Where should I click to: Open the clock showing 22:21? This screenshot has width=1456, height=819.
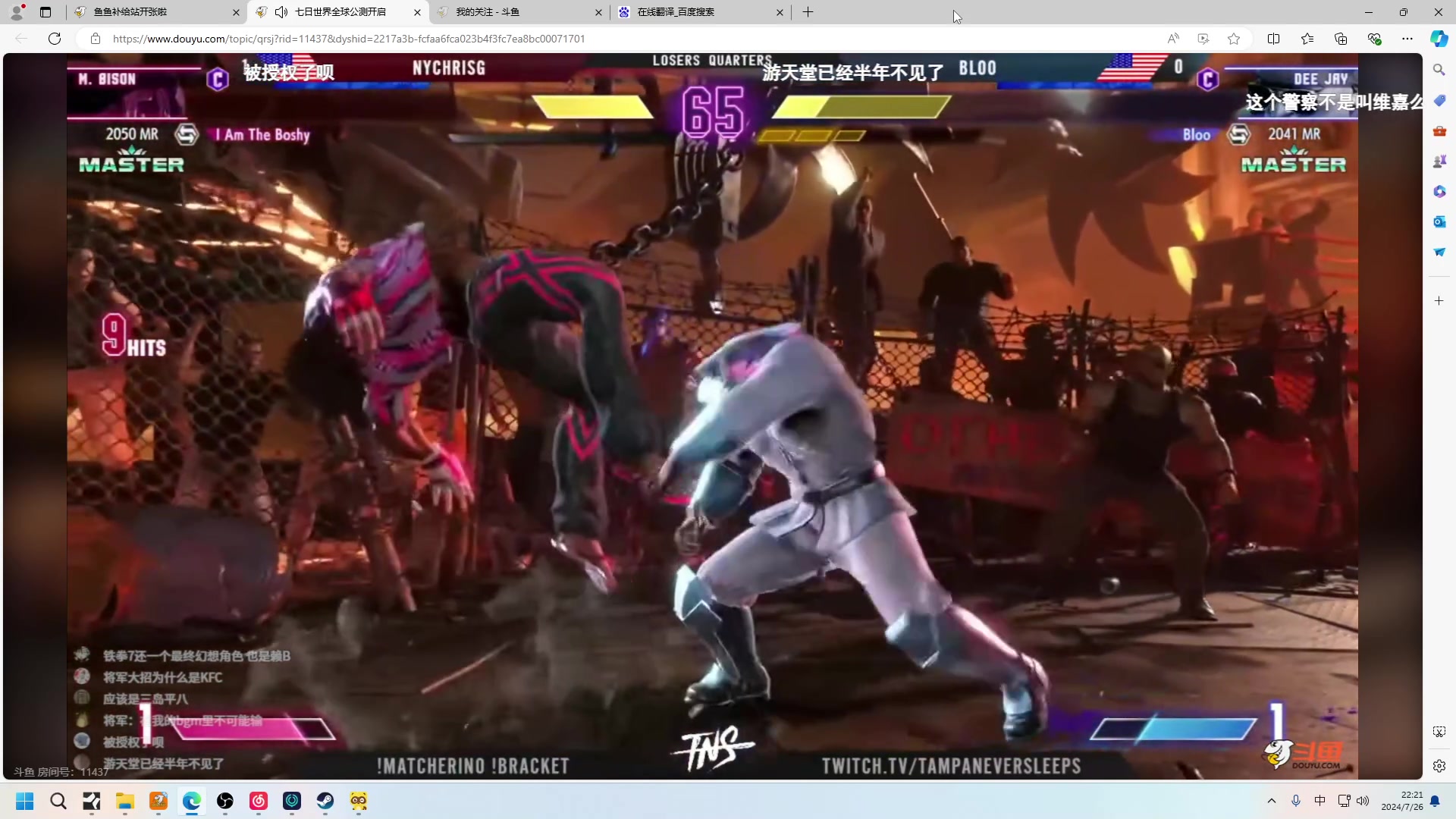coord(1402,801)
